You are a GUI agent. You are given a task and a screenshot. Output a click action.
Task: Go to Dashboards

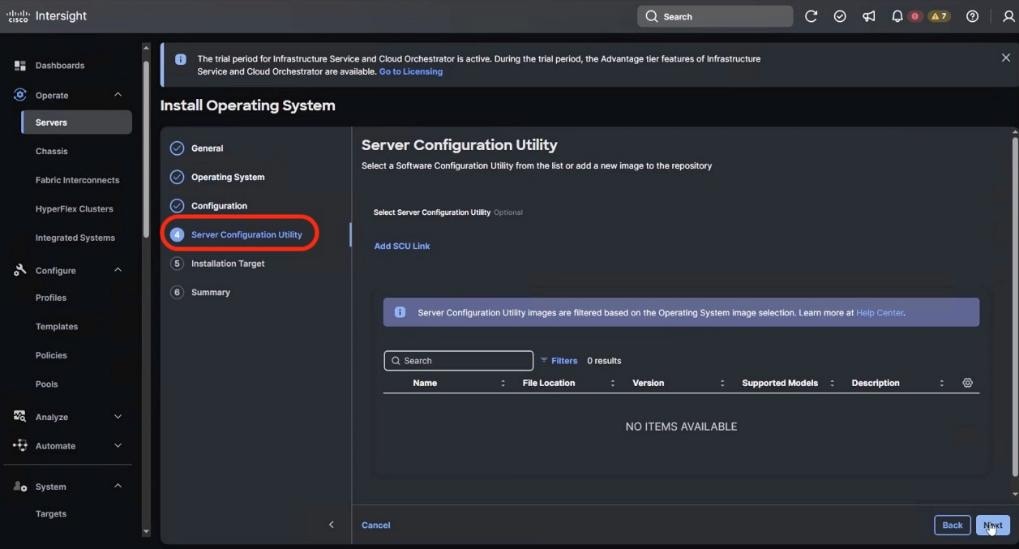tap(60, 66)
